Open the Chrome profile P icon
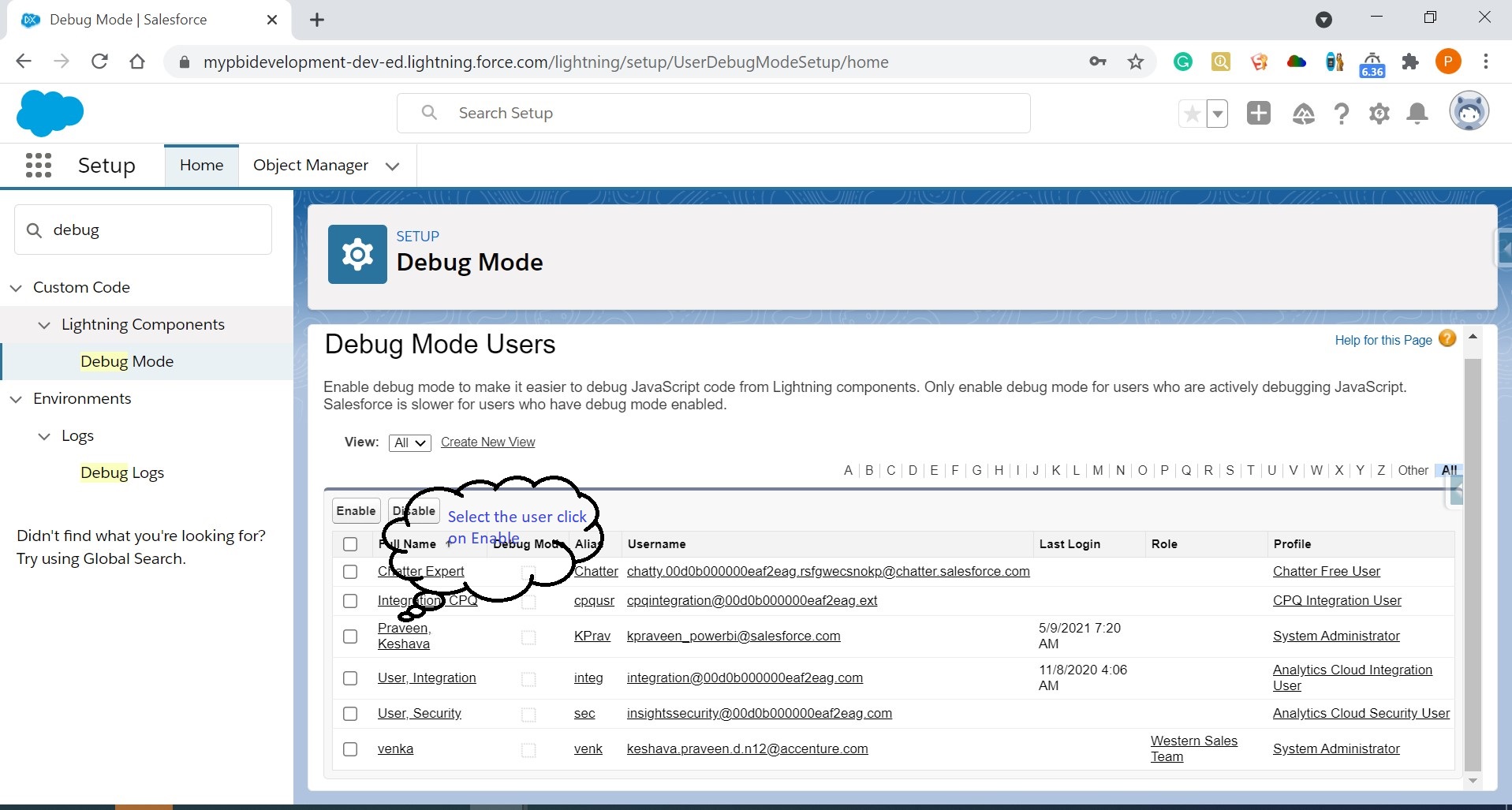Viewport: 1512px width, 810px height. click(x=1448, y=62)
